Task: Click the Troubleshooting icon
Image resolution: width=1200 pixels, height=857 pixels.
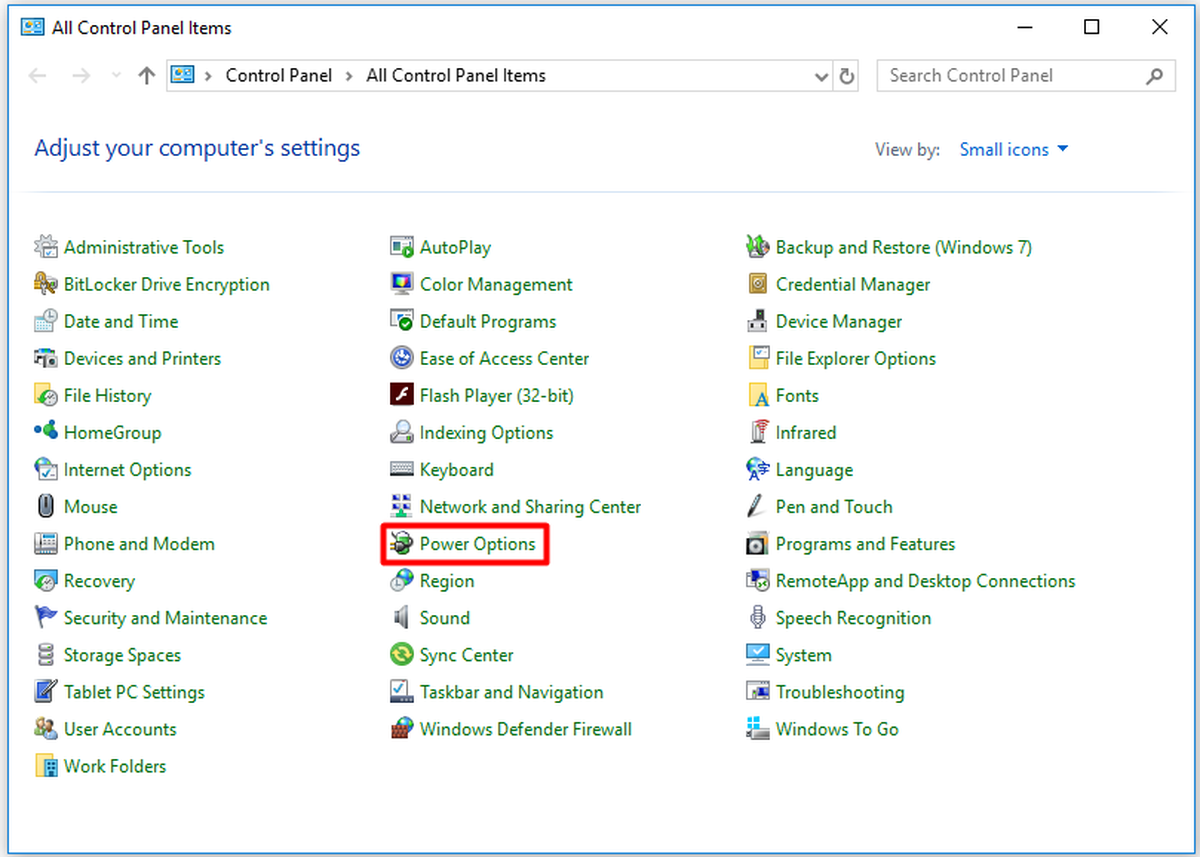Action: click(757, 692)
